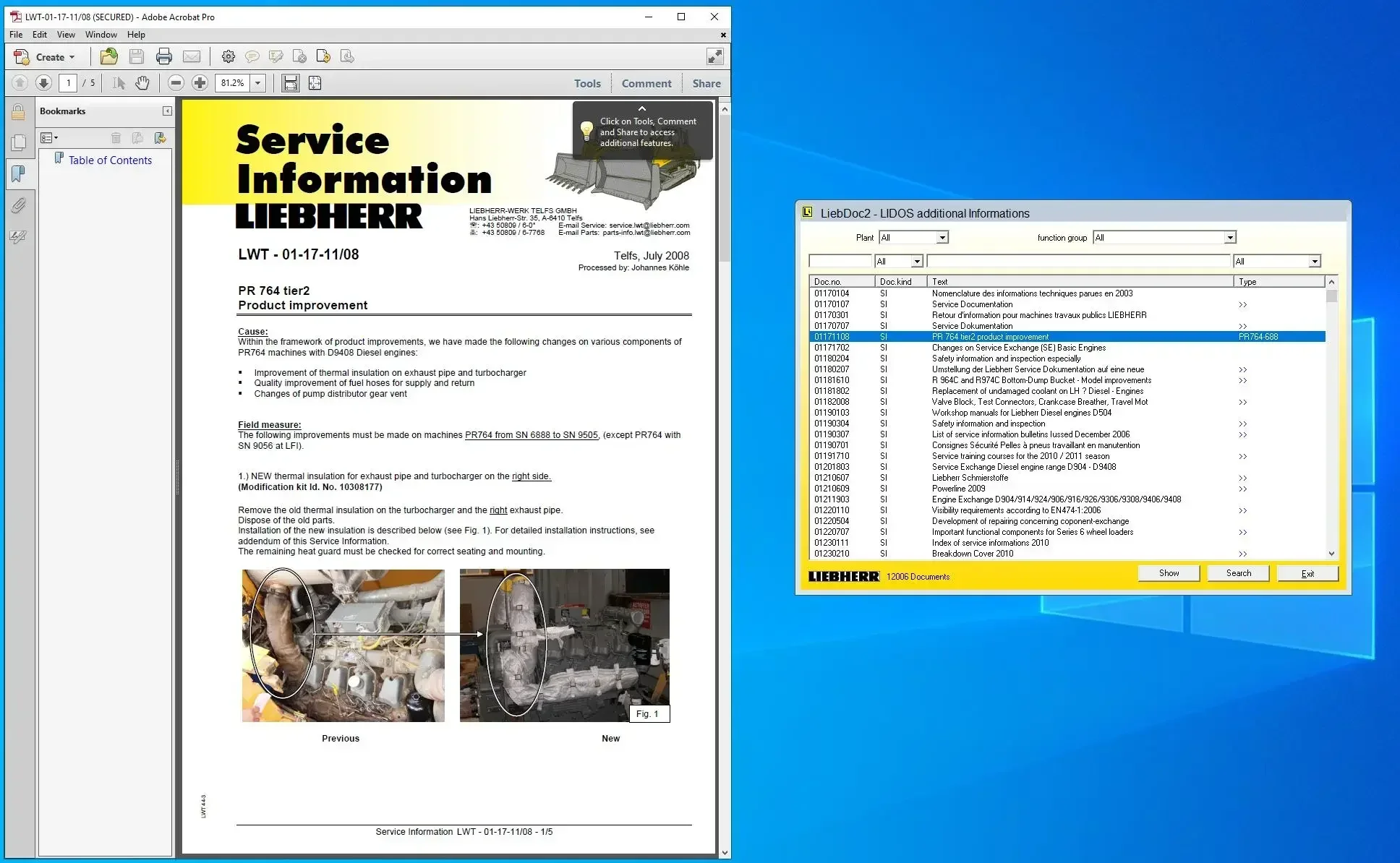Click the security lock panel icon
The image size is (1400, 863).
(x=18, y=112)
